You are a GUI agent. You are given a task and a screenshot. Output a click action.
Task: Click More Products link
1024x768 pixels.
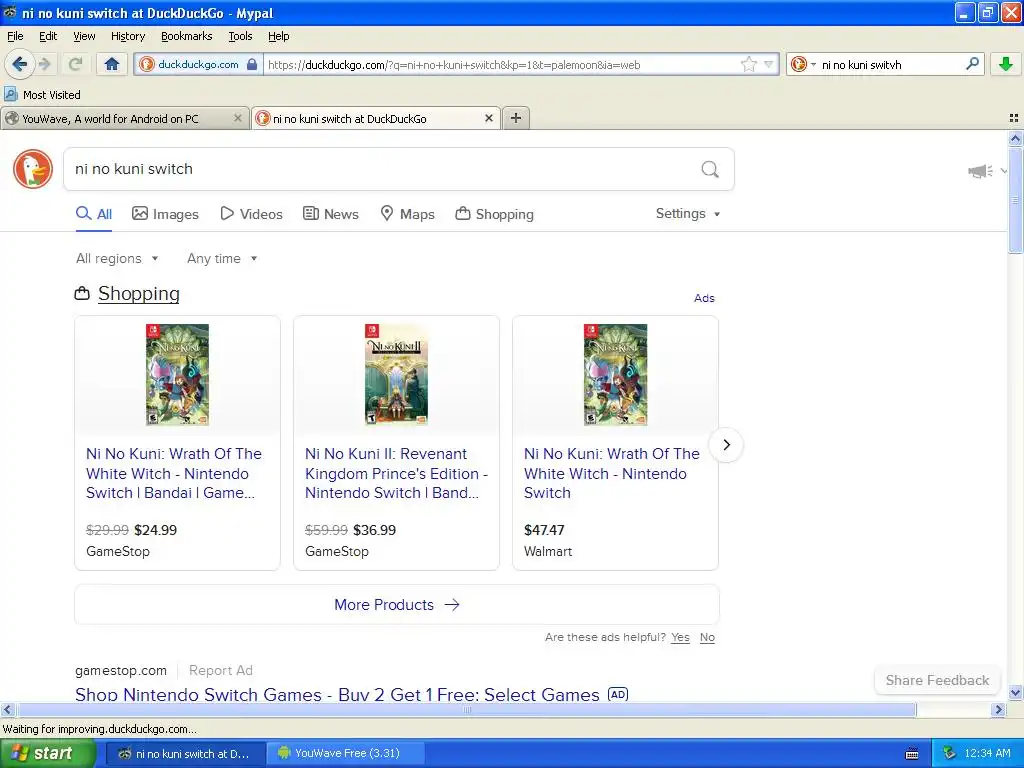click(x=397, y=605)
